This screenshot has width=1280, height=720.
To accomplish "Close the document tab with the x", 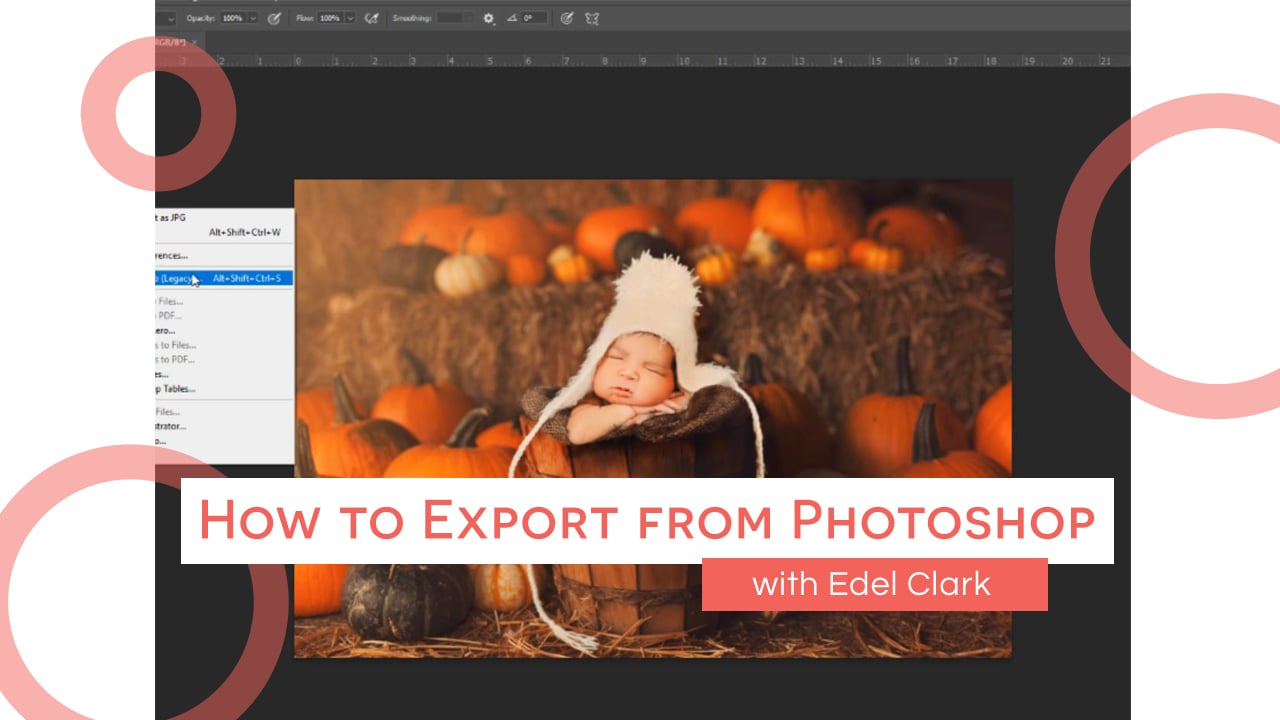I will [194, 42].
